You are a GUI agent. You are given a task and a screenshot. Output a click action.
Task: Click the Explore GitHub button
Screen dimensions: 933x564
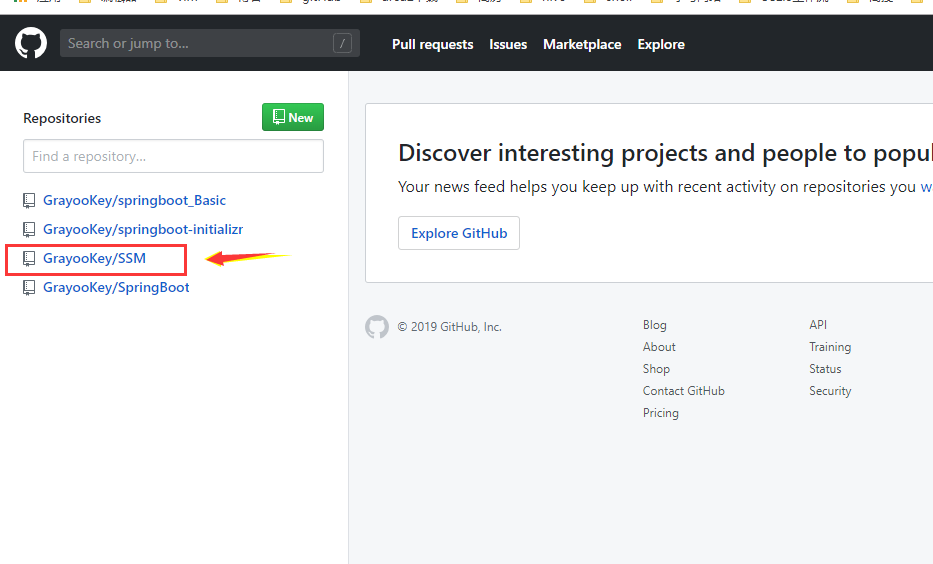(459, 233)
